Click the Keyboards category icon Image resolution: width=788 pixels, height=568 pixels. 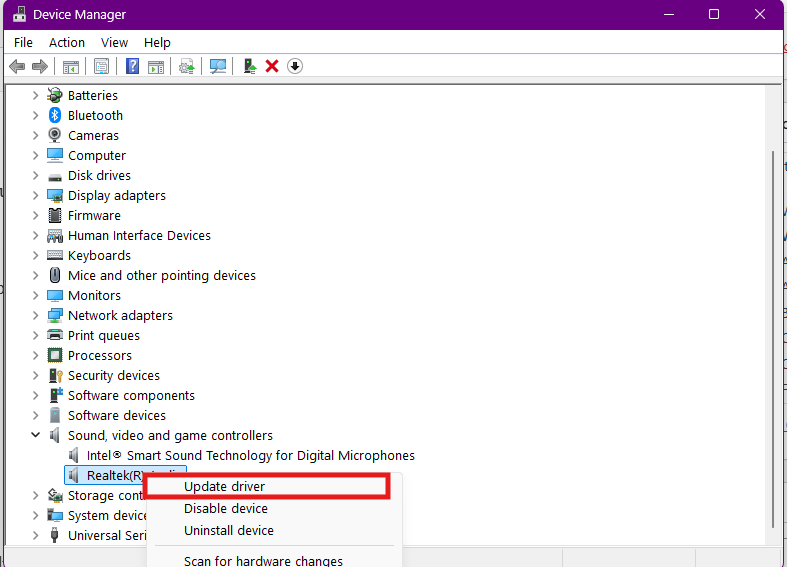pyautogui.click(x=55, y=255)
